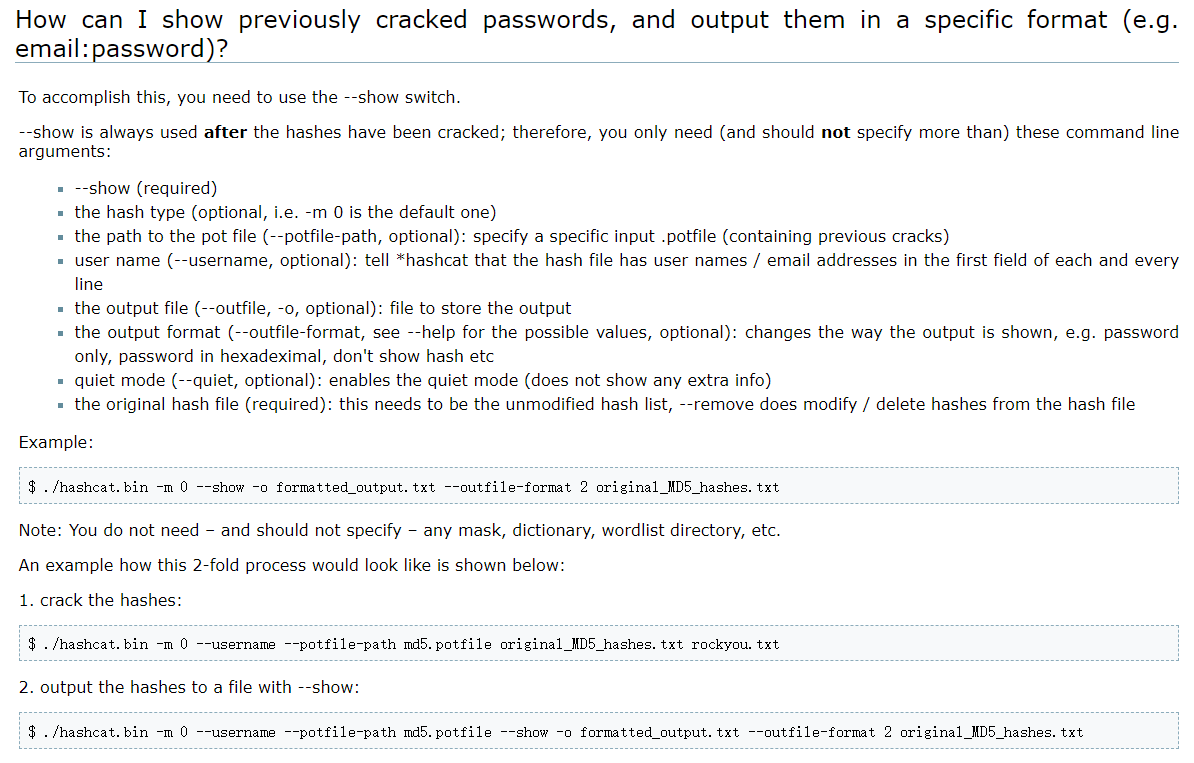
Task: Select the hash type list item
Action: pos(285,212)
